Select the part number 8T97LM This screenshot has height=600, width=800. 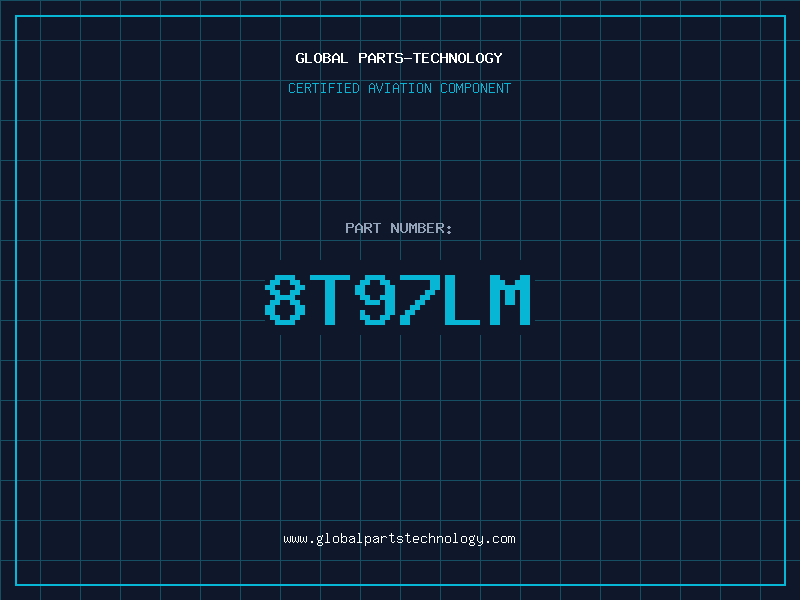coord(398,299)
